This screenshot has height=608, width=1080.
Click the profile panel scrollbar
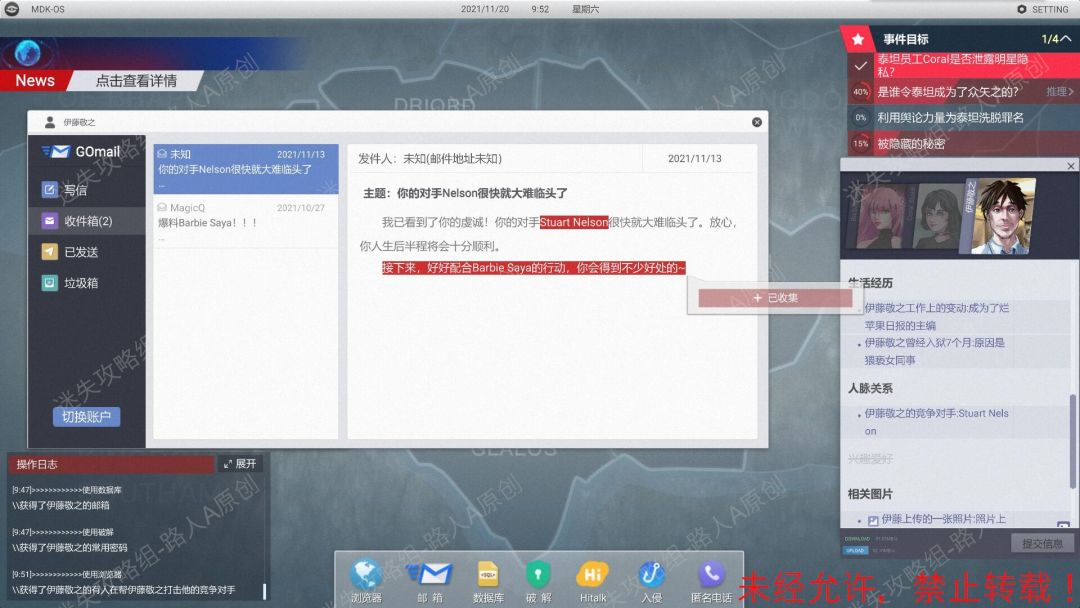coord(1072,441)
